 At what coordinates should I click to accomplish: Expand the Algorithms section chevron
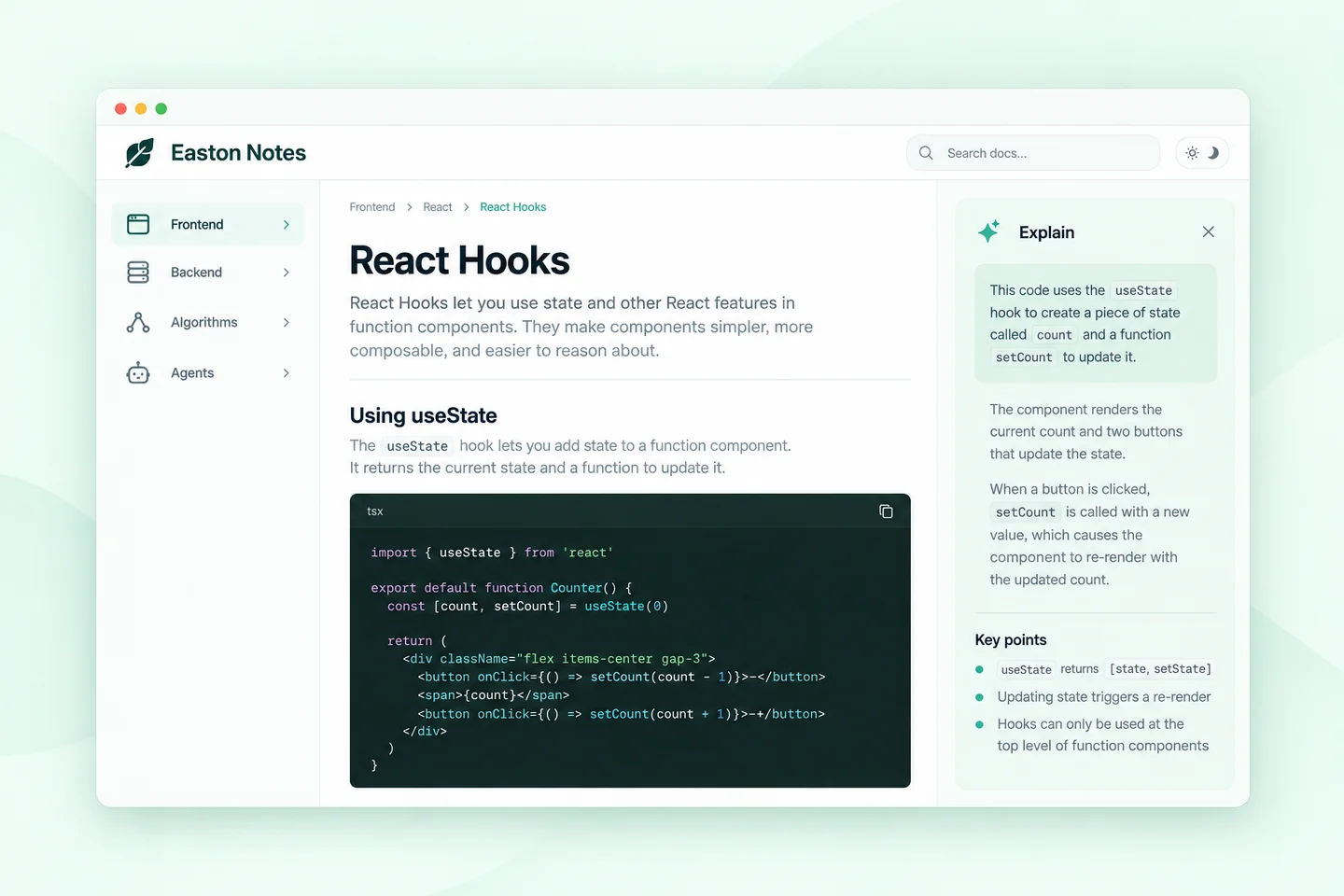(287, 322)
